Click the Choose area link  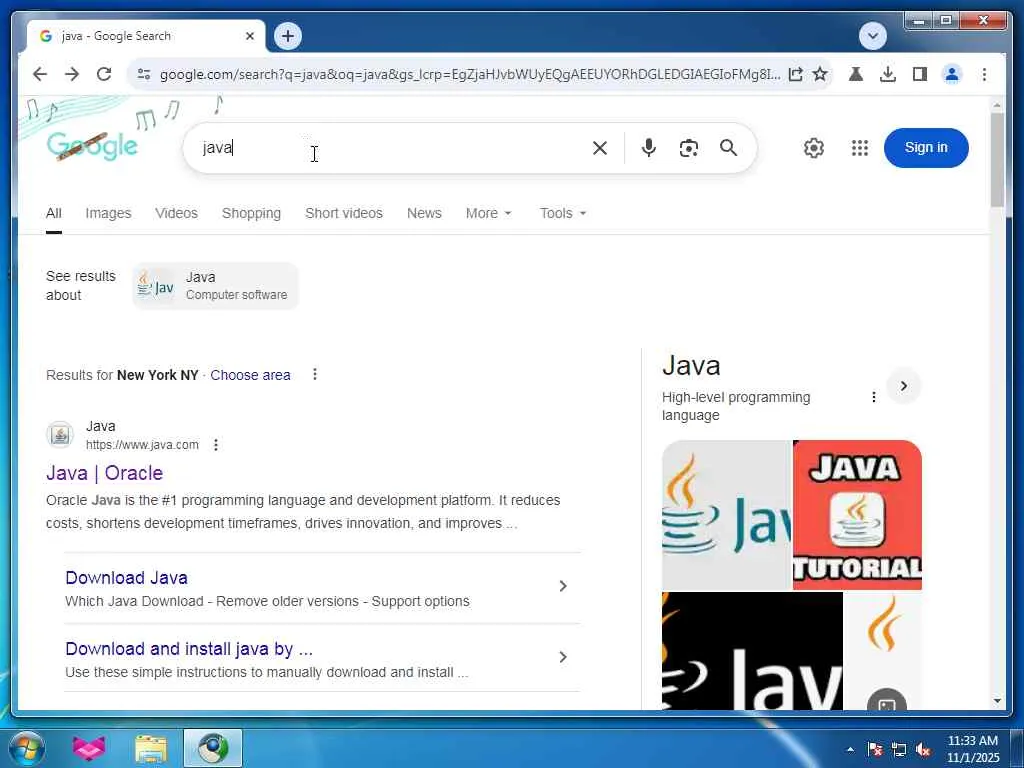[x=250, y=375]
